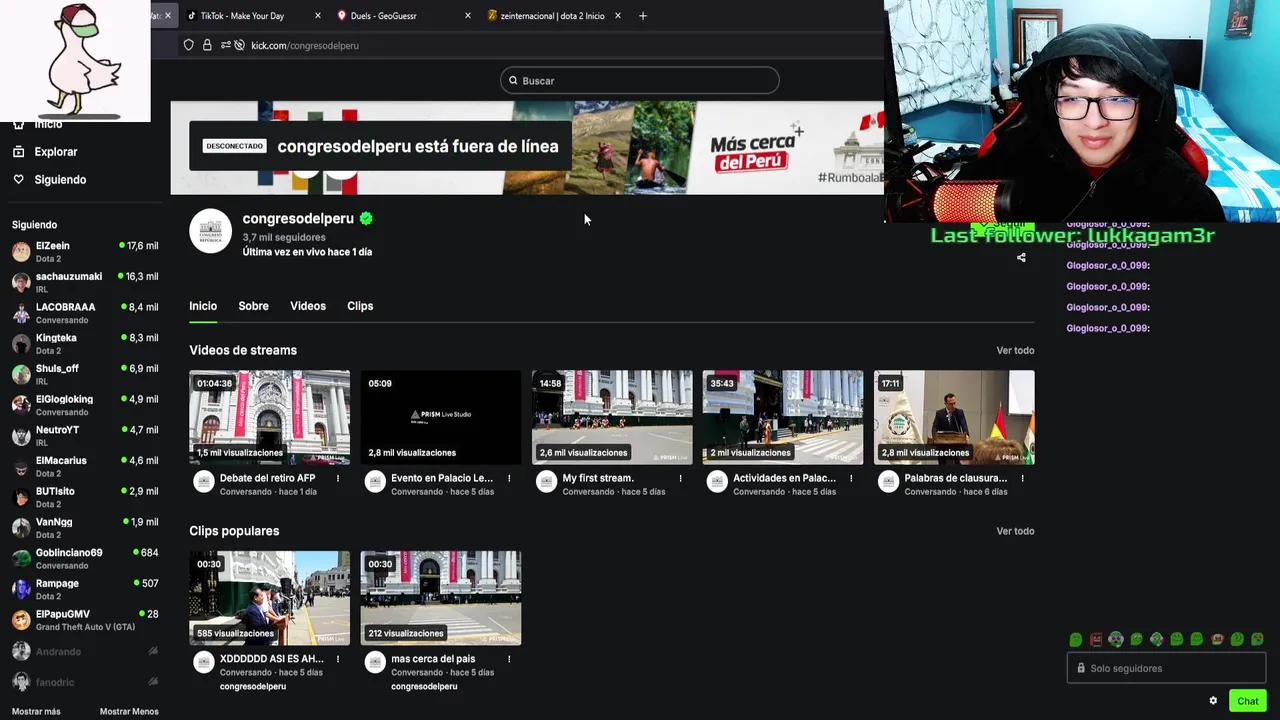This screenshot has height=720, width=1280.
Task: Open a new browser tab with plus button
Action: click(643, 16)
